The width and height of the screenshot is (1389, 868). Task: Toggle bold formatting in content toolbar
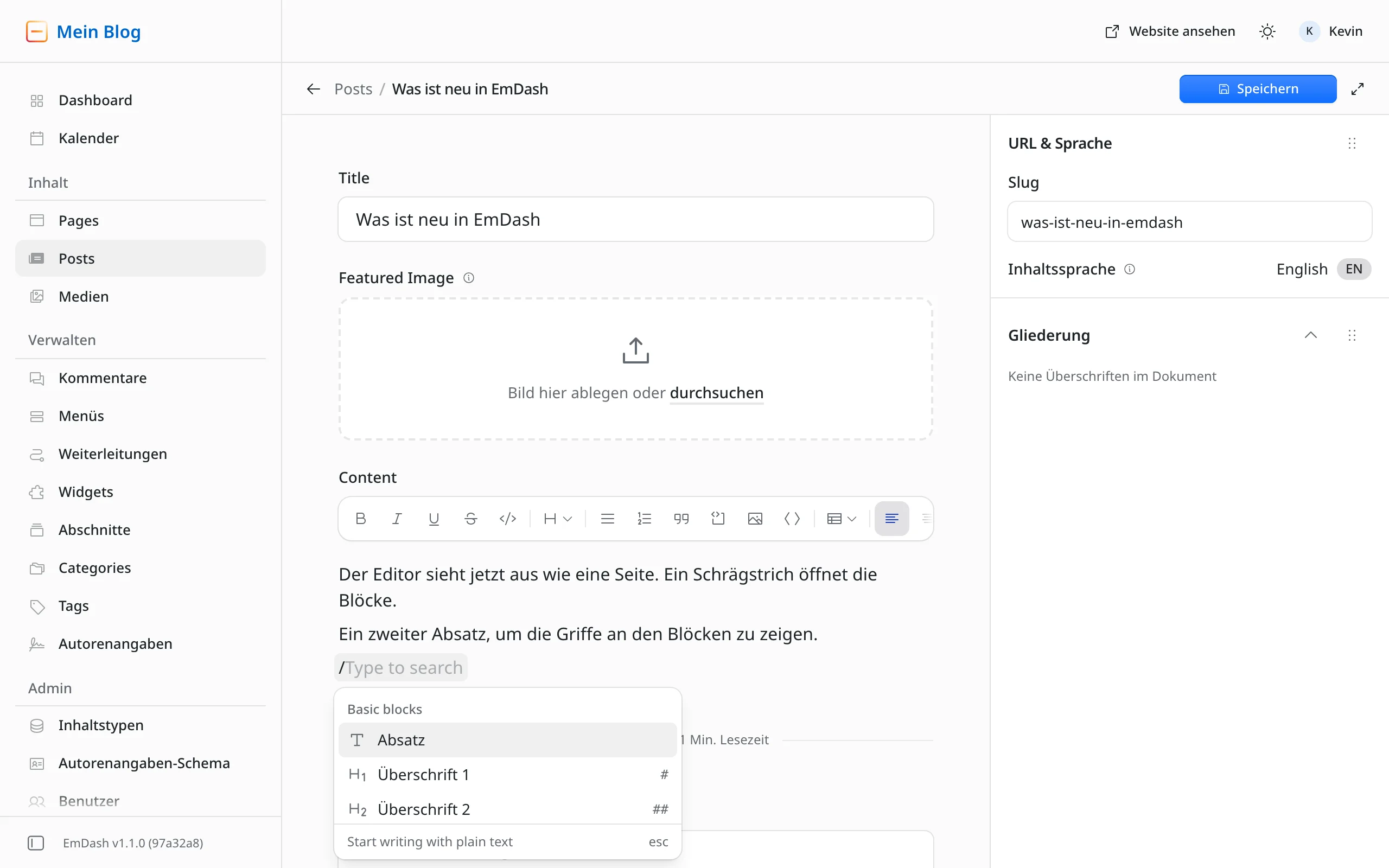360,519
